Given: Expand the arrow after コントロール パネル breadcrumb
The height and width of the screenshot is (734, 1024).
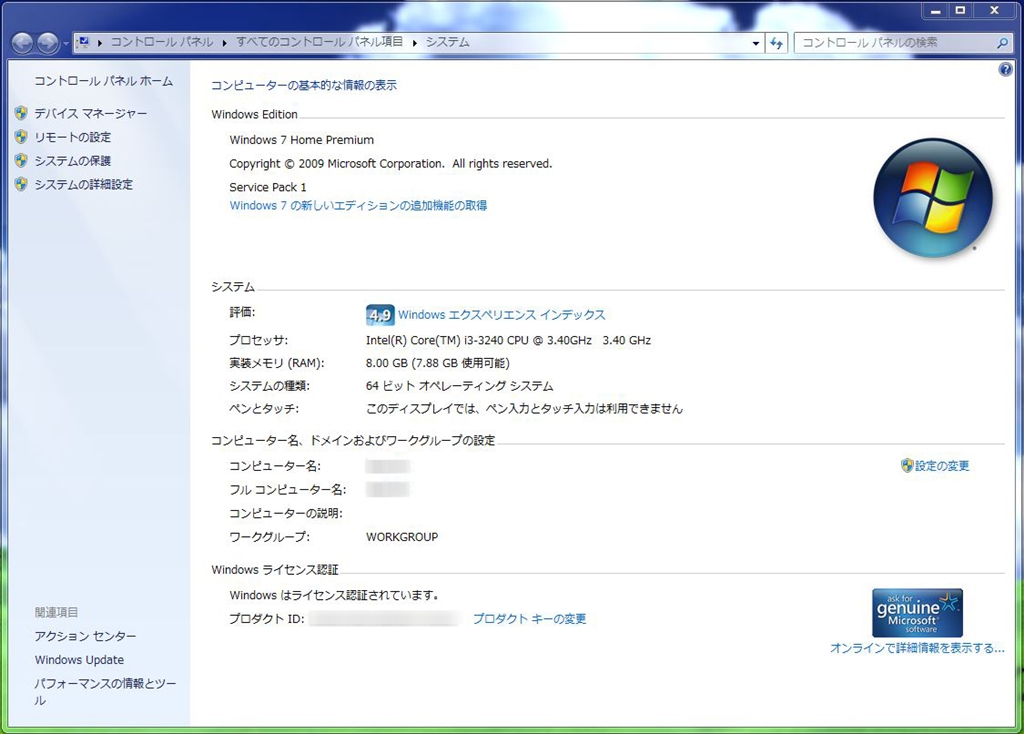Looking at the screenshot, I should [x=224, y=42].
